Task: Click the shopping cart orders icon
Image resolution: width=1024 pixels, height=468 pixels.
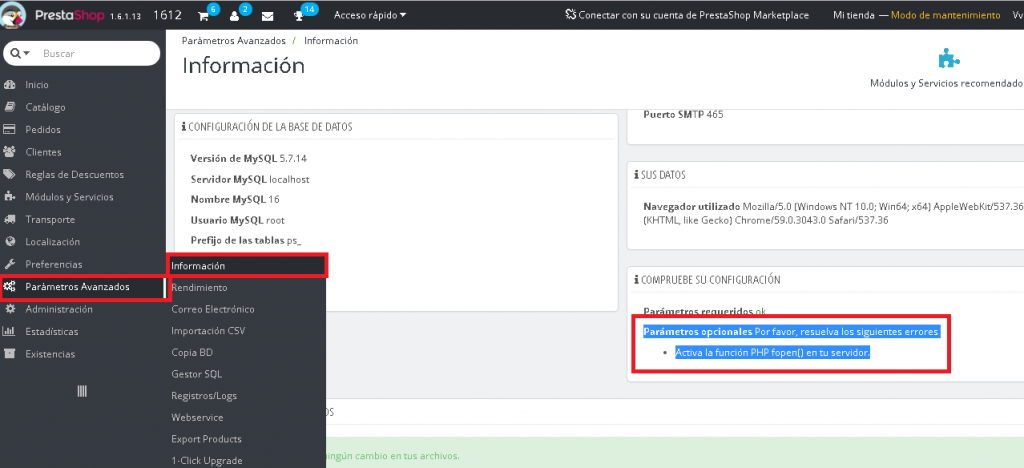Action: 204,15
